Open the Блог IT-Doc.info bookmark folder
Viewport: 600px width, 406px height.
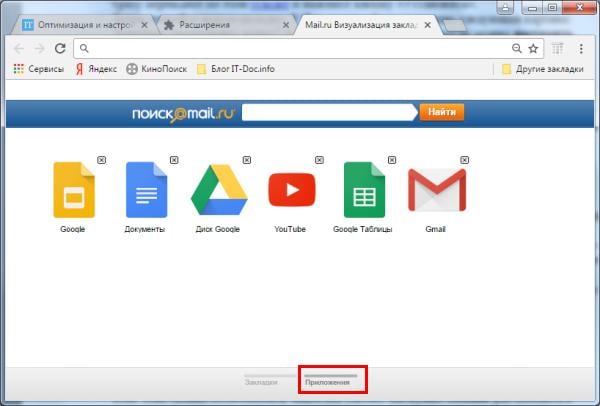click(x=239, y=69)
